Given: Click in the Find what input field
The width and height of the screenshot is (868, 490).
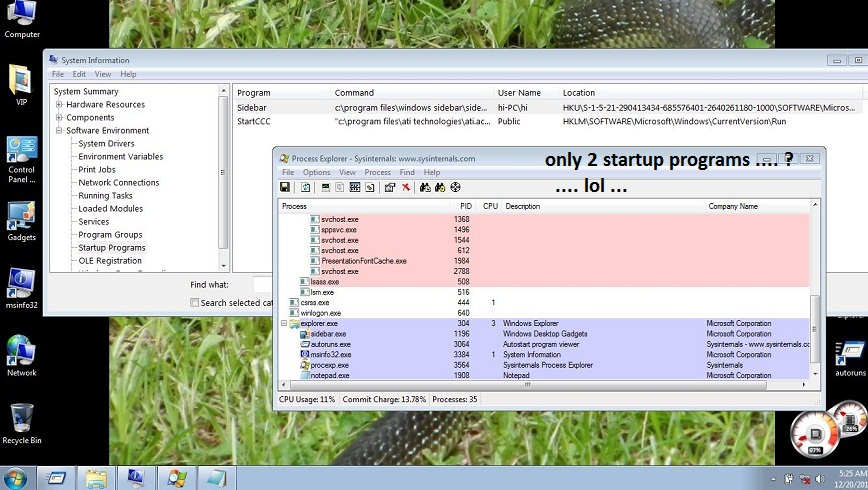Looking at the screenshot, I should [x=263, y=285].
